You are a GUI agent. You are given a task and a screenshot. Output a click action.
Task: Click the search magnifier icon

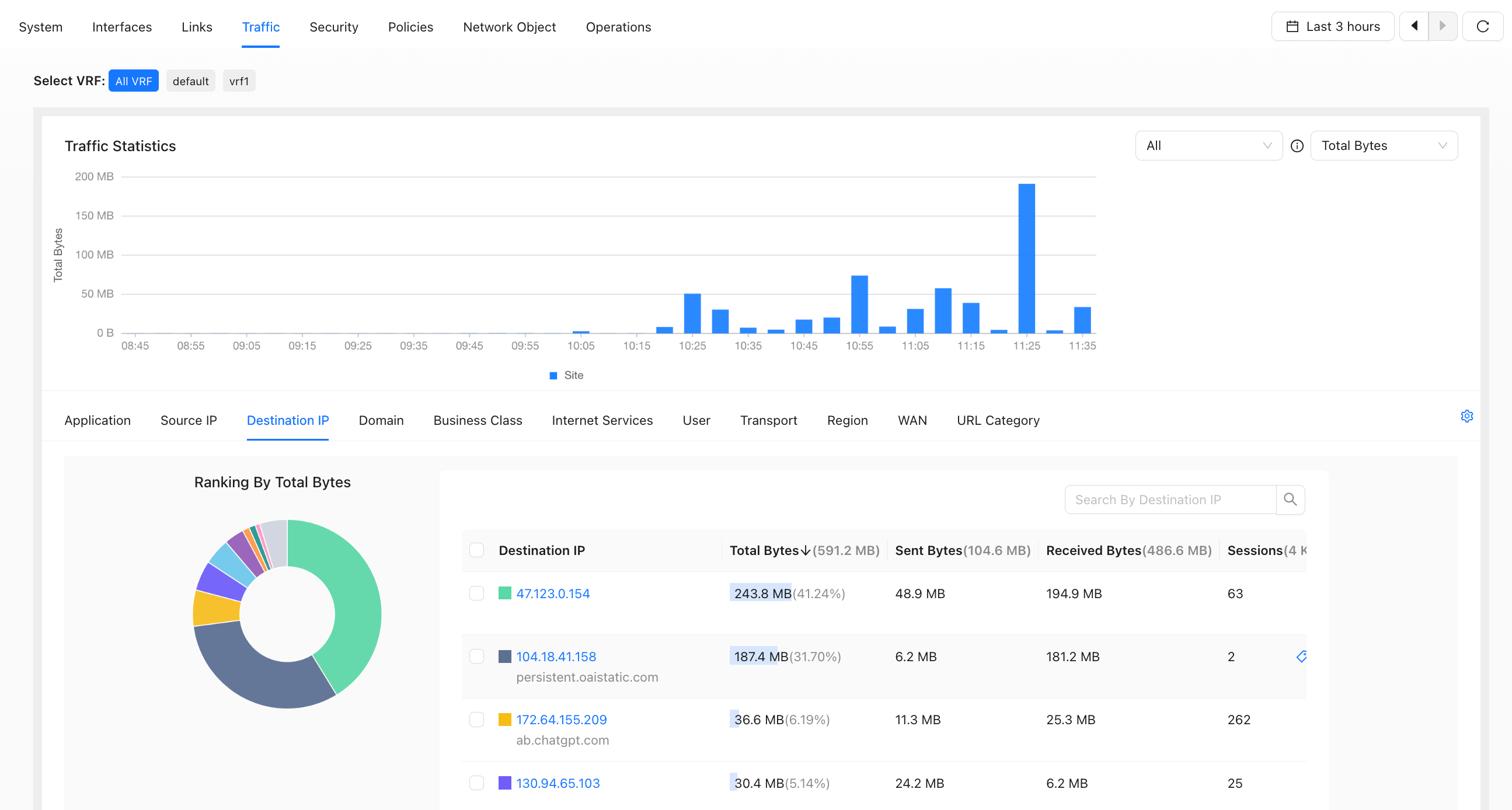click(x=1290, y=500)
